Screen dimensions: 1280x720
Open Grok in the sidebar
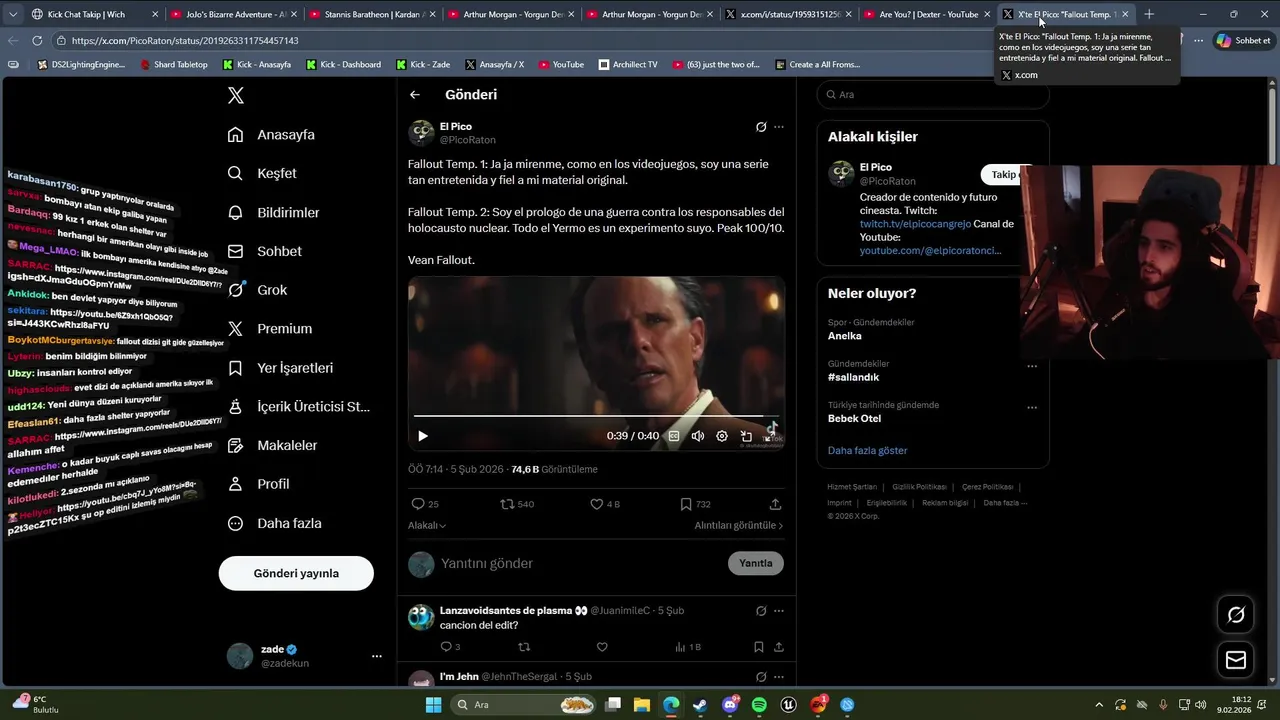pyautogui.click(x=257, y=290)
